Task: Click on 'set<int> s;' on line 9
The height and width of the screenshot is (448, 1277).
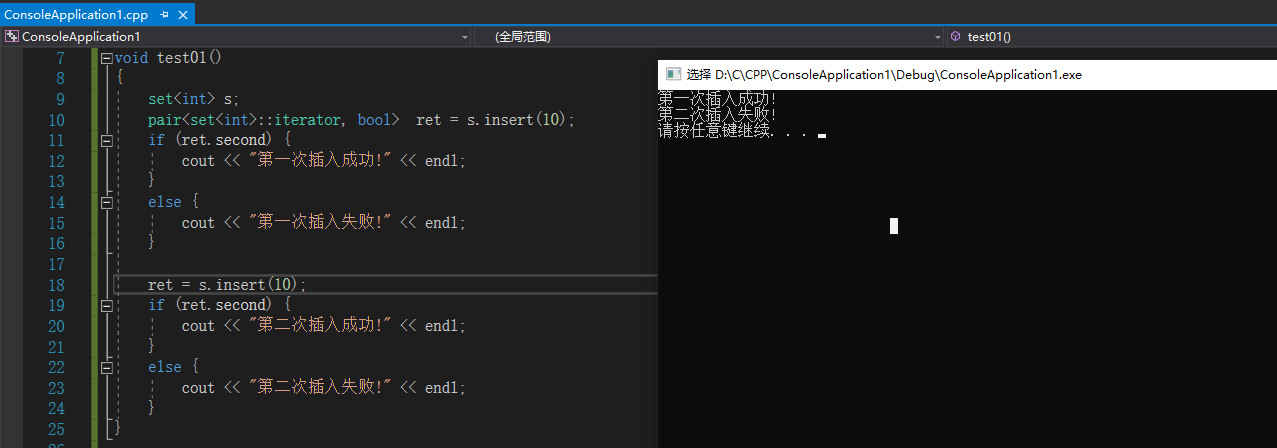Action: (194, 99)
